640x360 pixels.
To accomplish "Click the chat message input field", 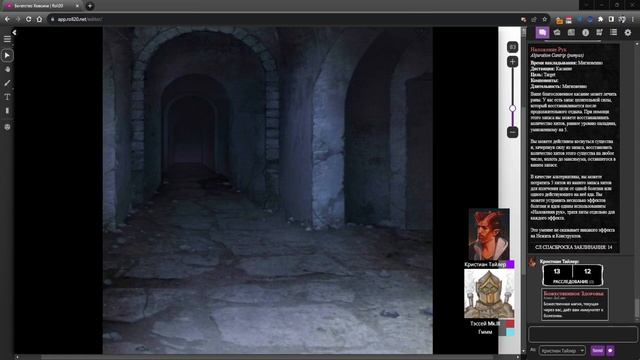I will (583, 334).
